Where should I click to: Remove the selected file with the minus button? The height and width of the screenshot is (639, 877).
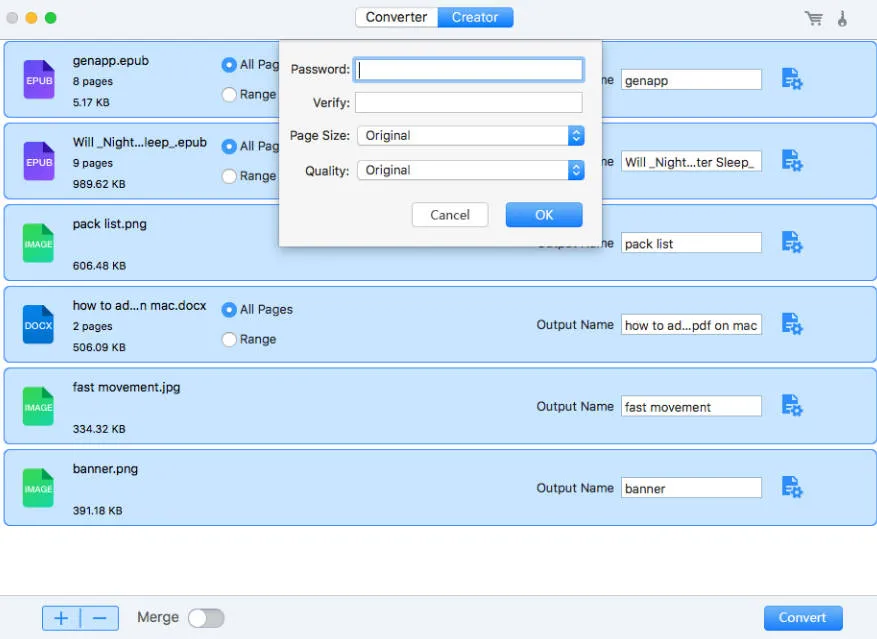tap(100, 618)
